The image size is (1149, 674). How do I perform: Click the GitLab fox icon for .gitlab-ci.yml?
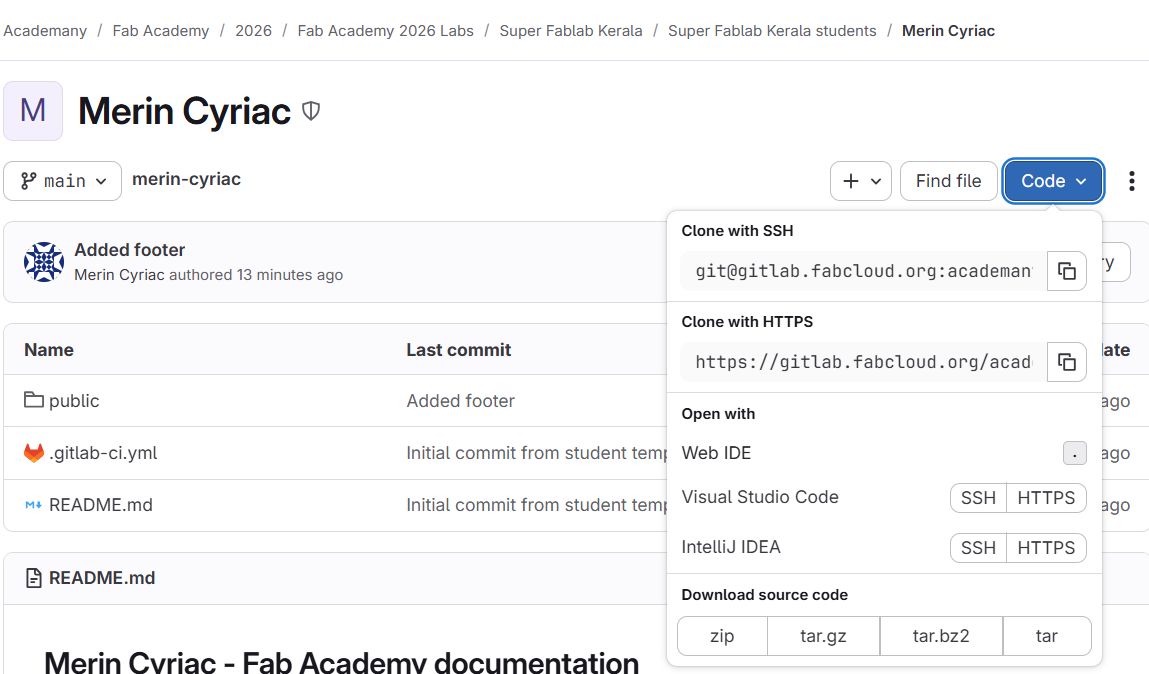point(34,453)
